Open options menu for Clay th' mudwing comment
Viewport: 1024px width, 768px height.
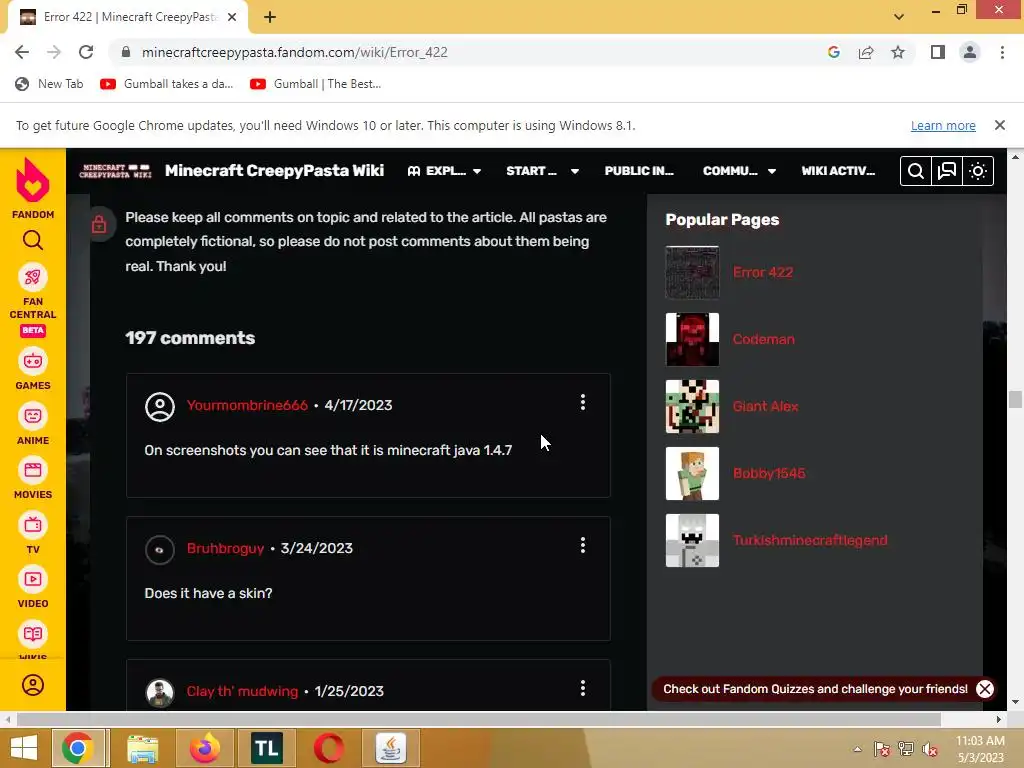coord(583,688)
